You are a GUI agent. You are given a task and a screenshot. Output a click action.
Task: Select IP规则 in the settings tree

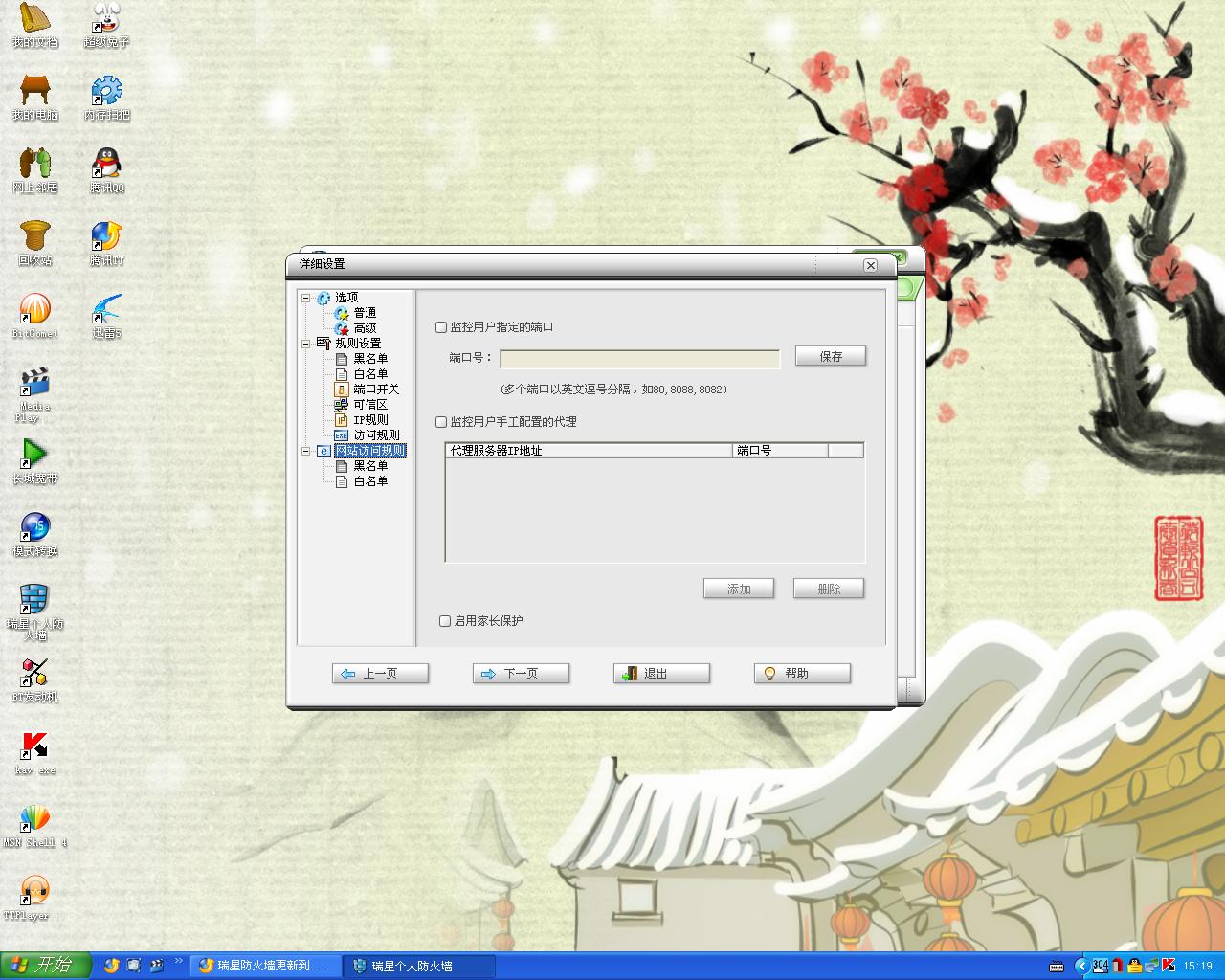369,420
